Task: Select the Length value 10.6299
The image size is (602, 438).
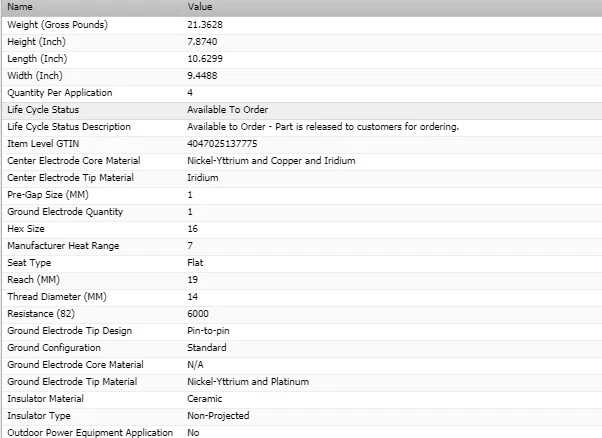Action: pos(204,59)
